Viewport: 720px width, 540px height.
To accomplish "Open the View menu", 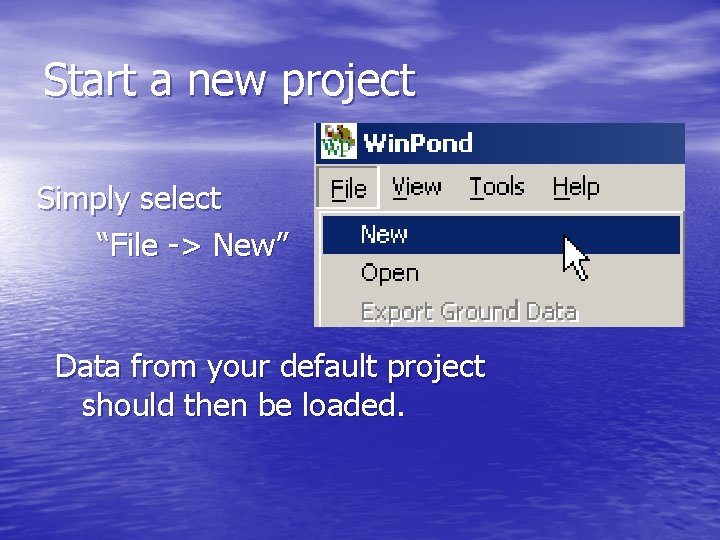I will pos(416,187).
